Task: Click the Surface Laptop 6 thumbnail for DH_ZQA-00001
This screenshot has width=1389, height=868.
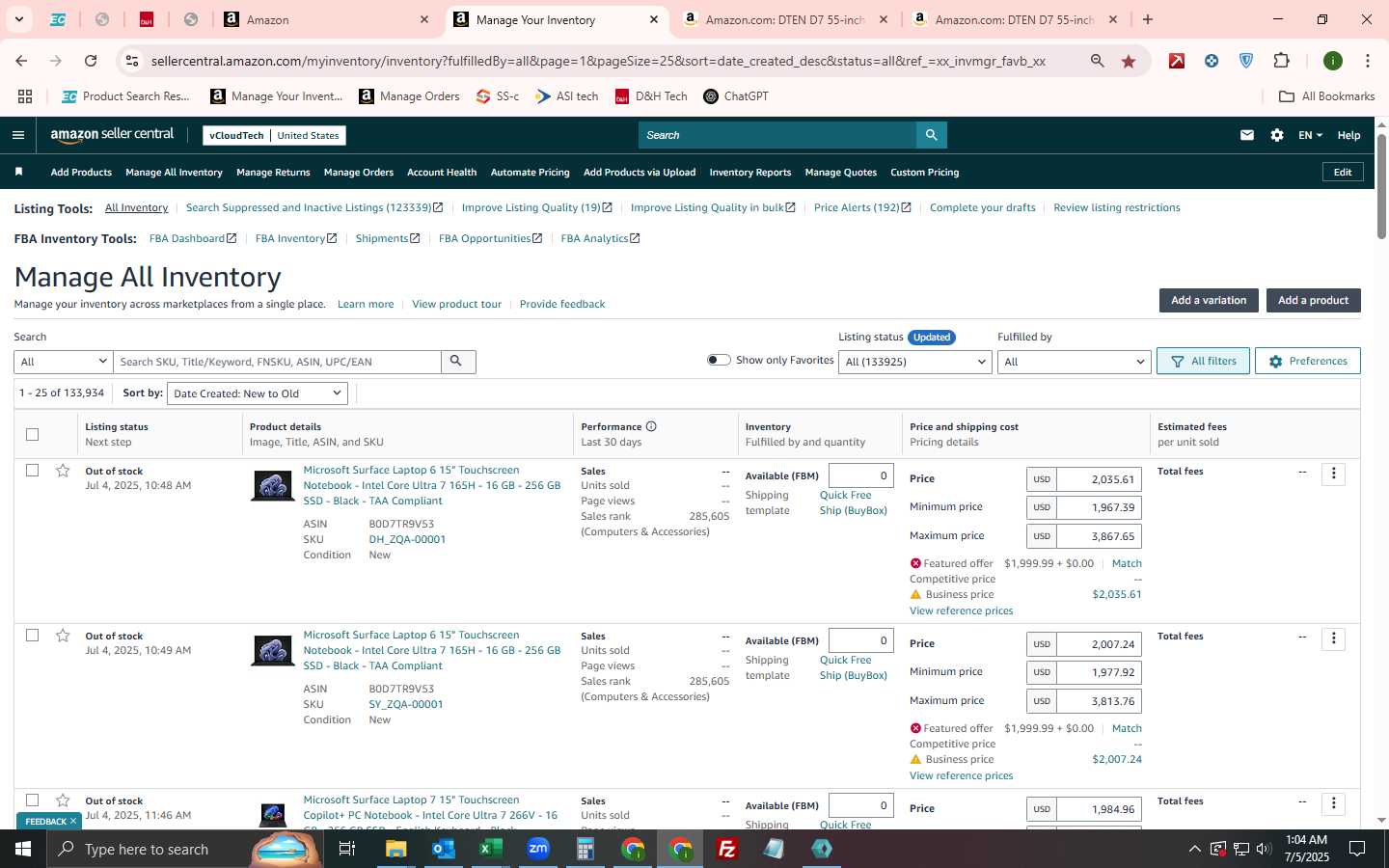Action: (x=273, y=485)
